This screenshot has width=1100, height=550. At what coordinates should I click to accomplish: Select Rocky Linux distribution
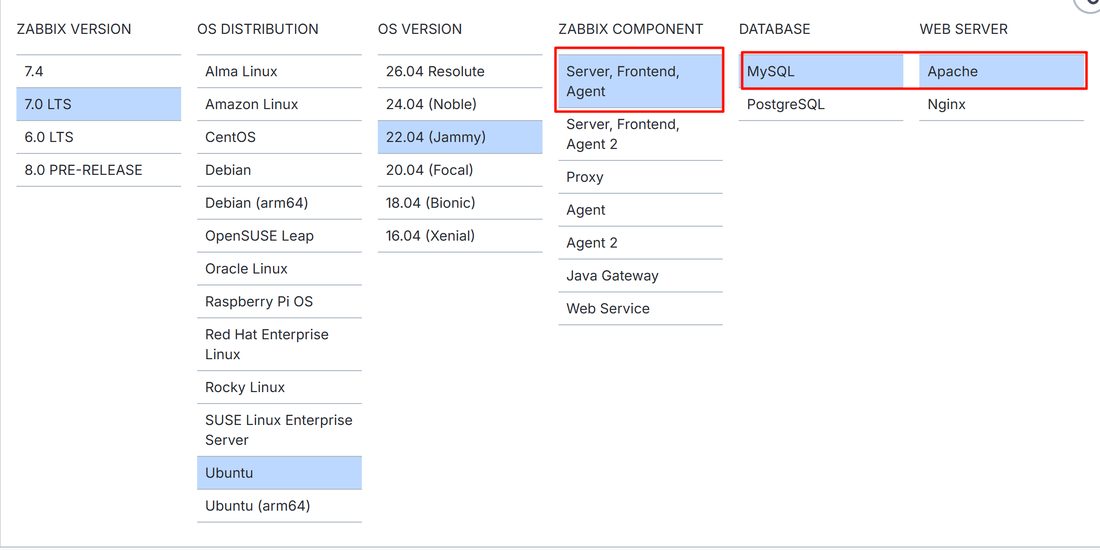[279, 387]
